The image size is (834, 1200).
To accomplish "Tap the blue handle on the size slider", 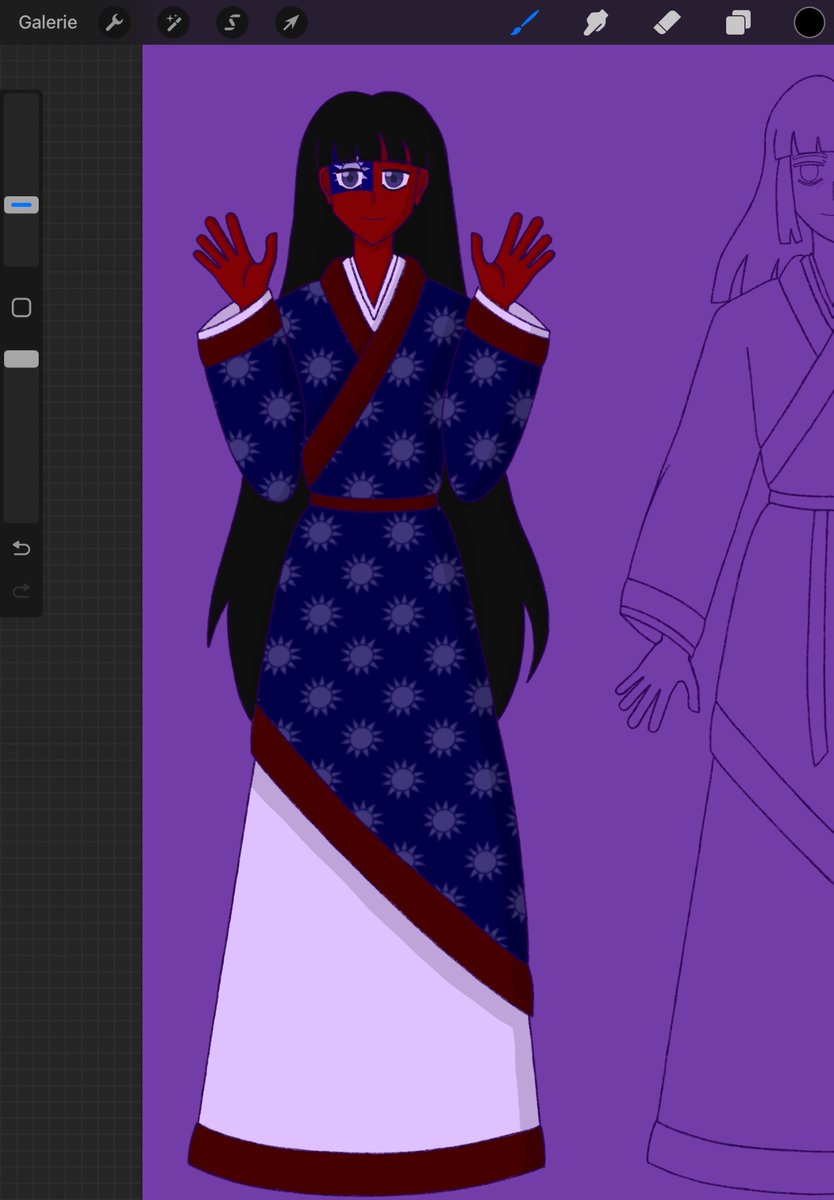I will 21,204.
